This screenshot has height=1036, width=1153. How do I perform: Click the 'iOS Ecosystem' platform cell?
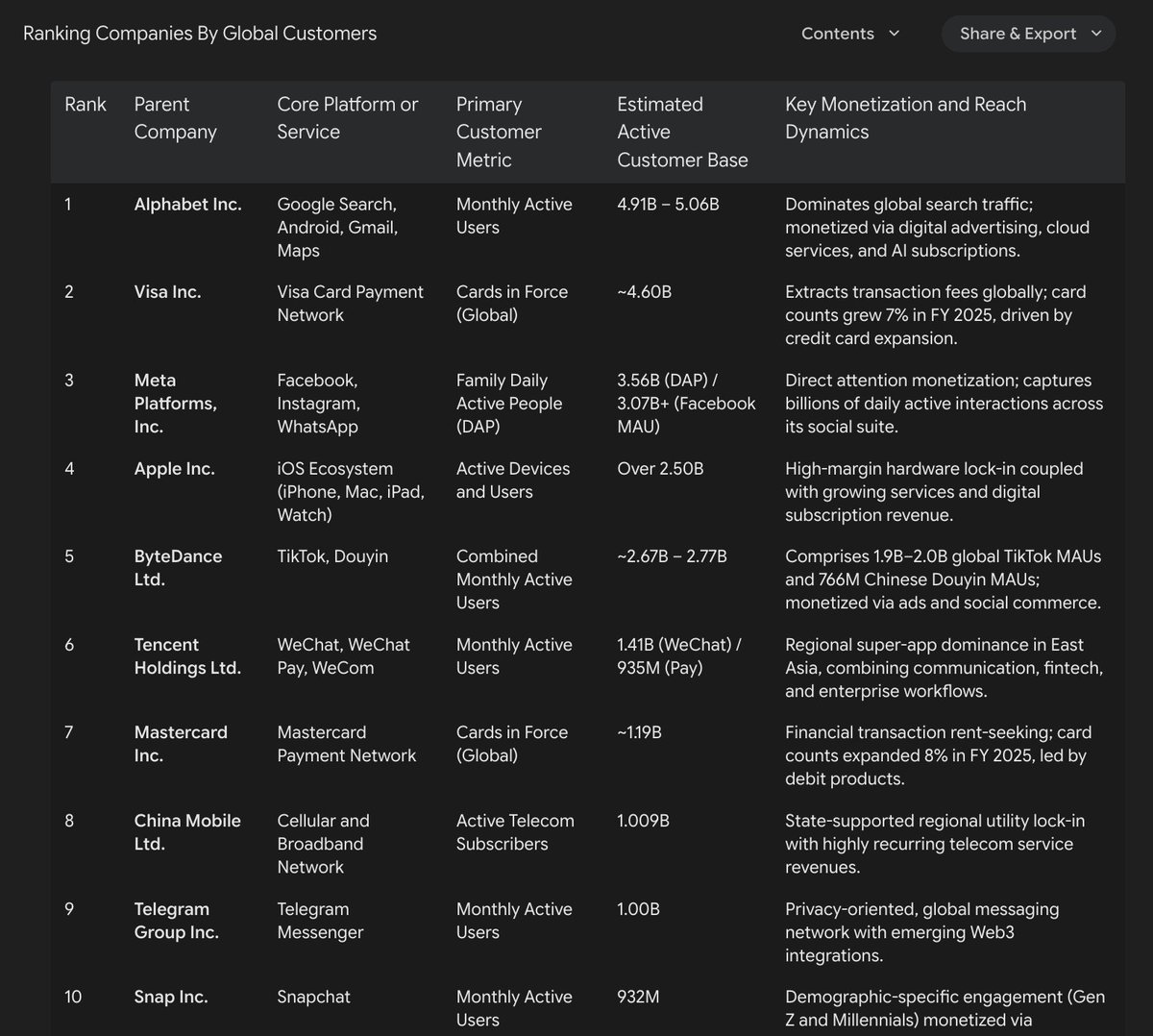(352, 492)
